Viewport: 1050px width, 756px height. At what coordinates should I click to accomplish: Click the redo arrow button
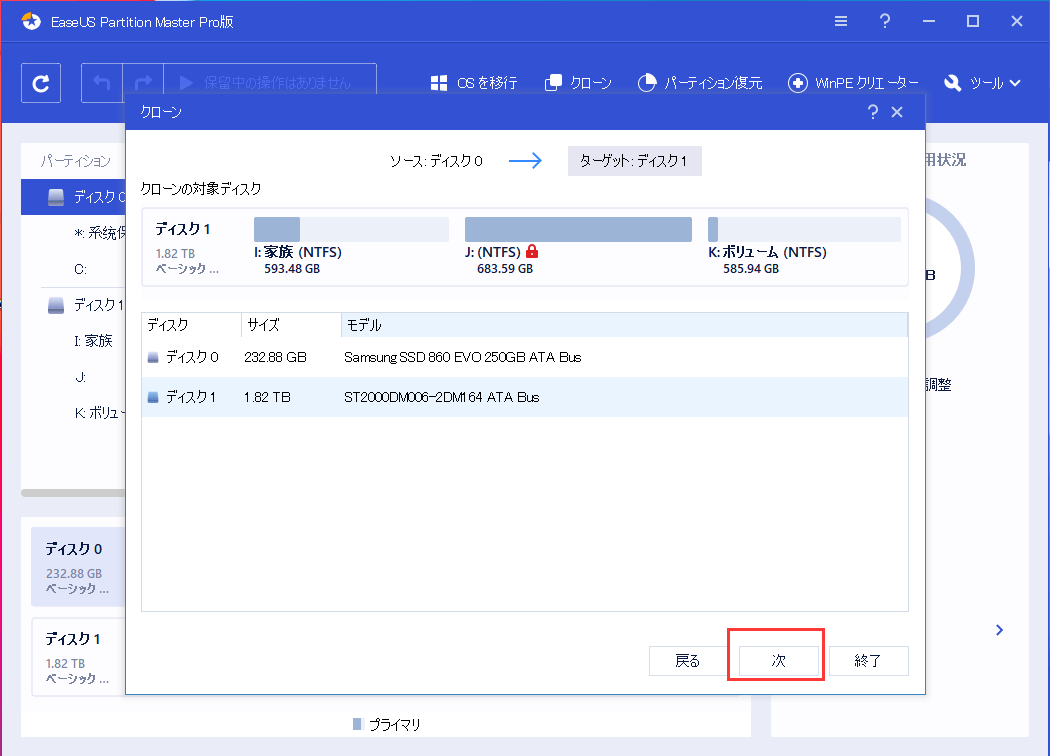(x=143, y=83)
